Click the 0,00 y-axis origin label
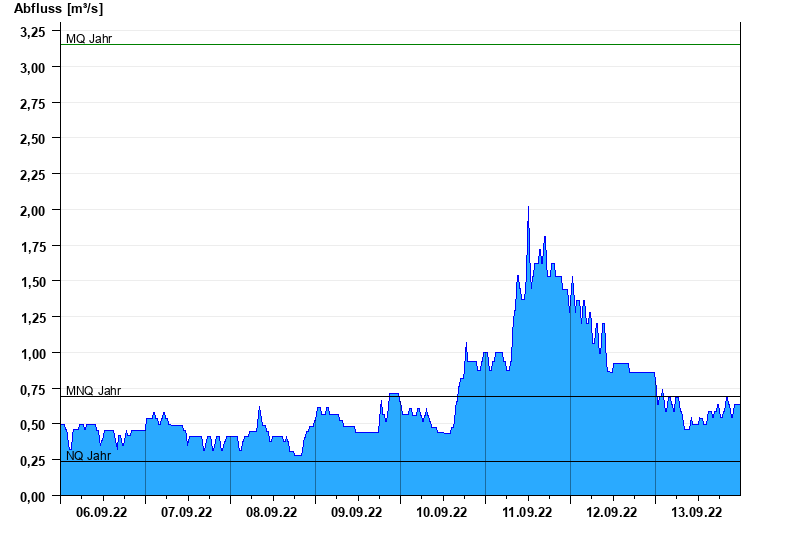Viewport: 800px width, 550px height. point(33,496)
